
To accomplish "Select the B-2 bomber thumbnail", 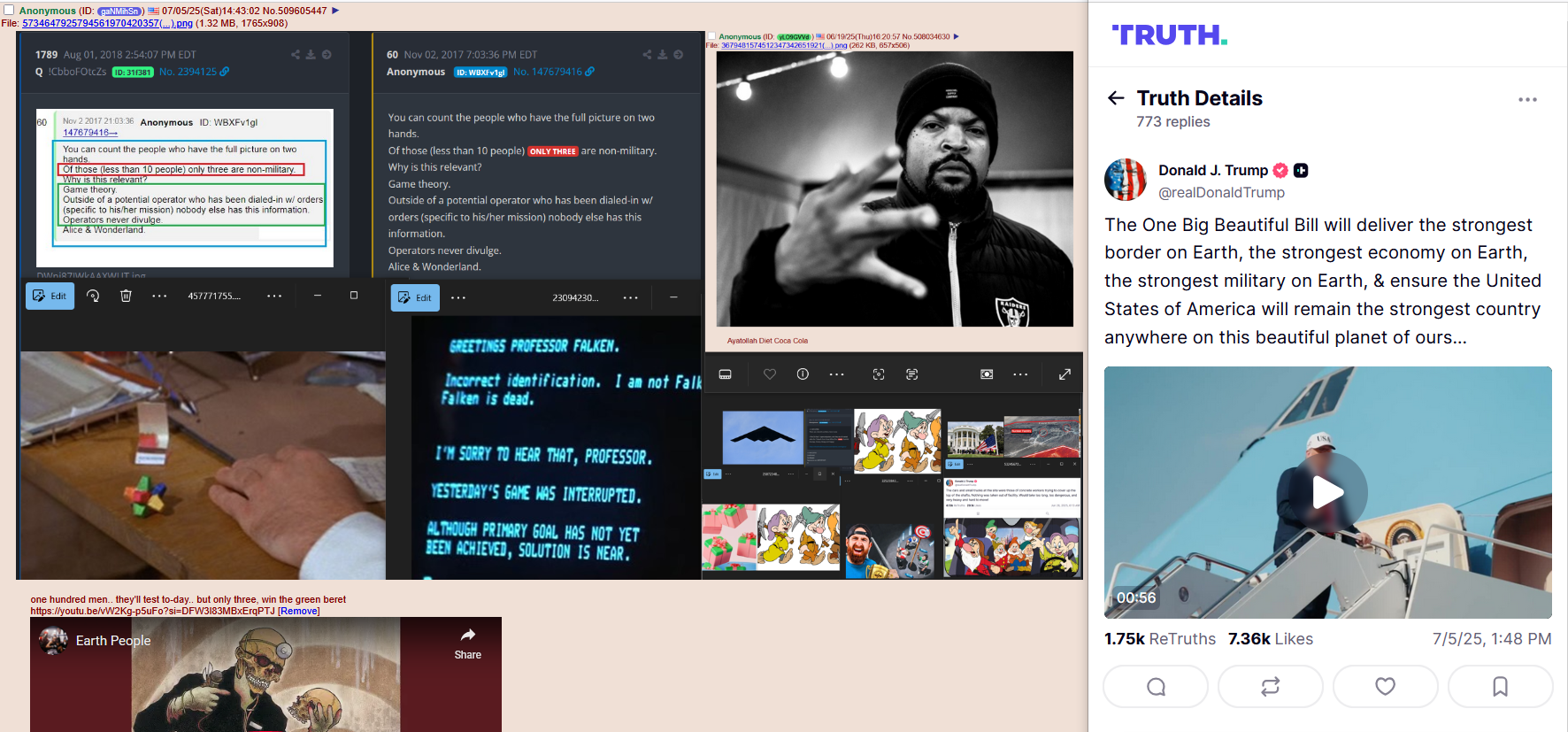I will click(763, 437).
